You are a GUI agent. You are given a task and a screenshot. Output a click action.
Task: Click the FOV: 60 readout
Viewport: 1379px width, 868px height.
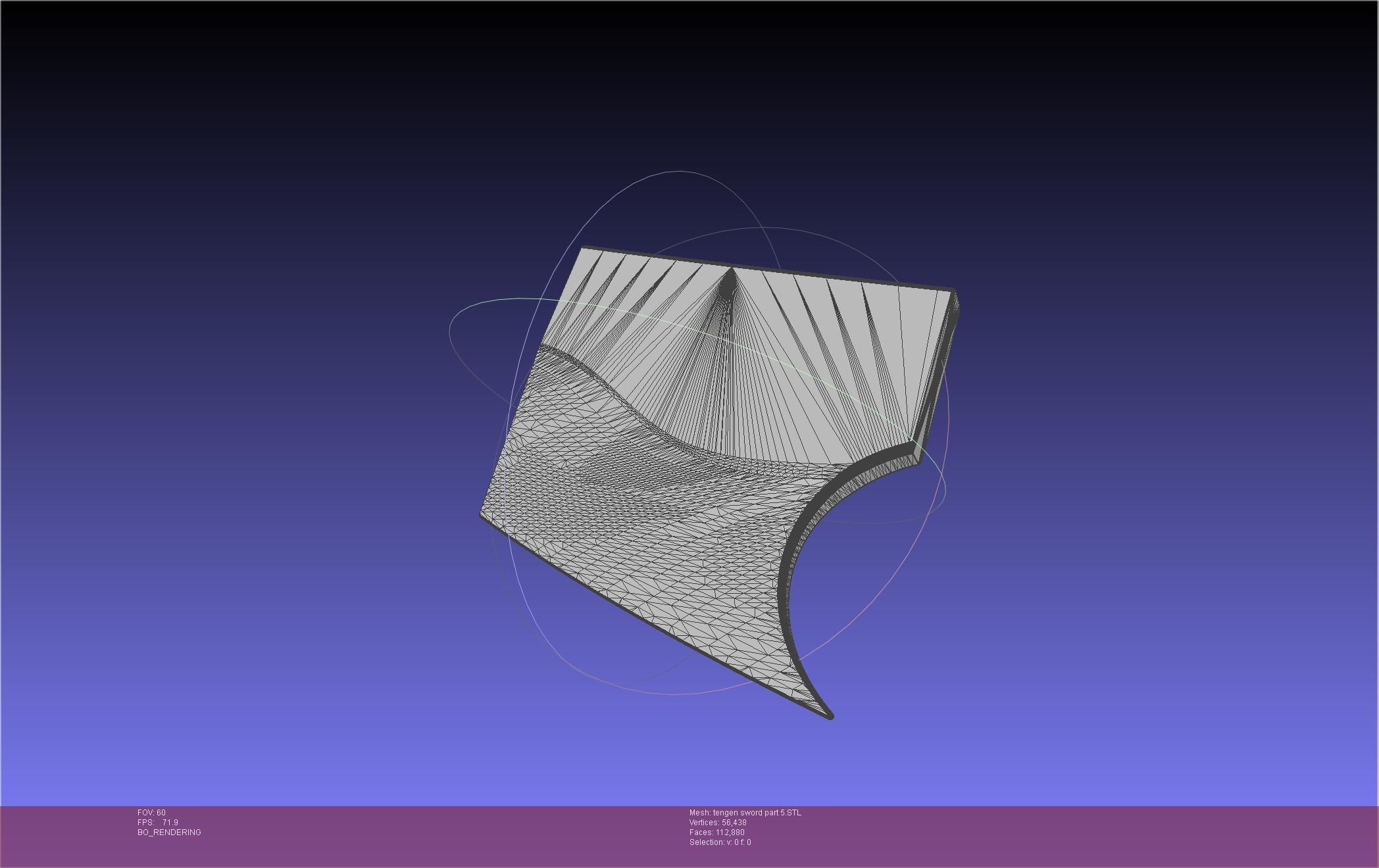[151, 813]
